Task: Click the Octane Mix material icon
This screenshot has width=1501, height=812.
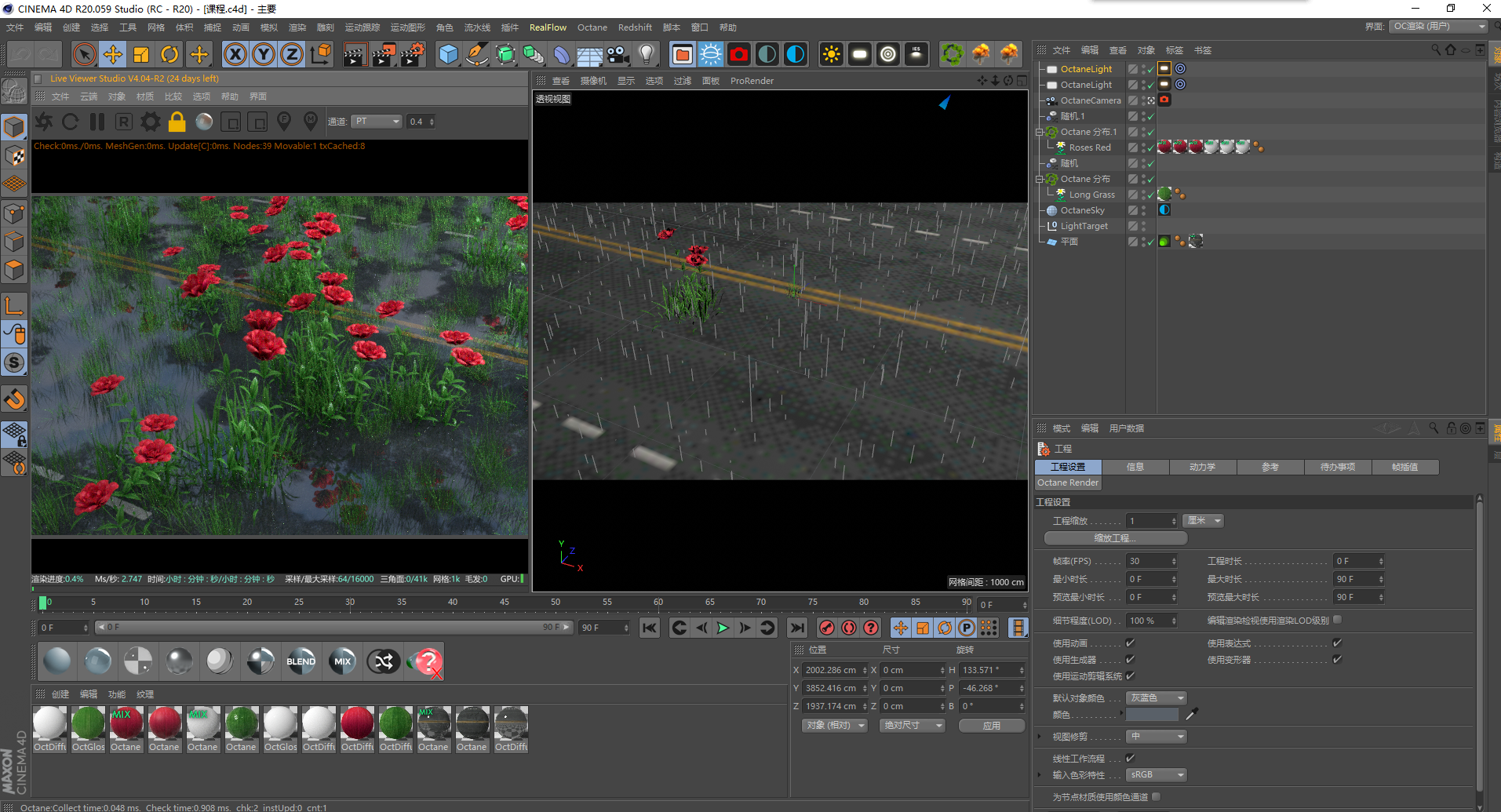Action: 343,661
